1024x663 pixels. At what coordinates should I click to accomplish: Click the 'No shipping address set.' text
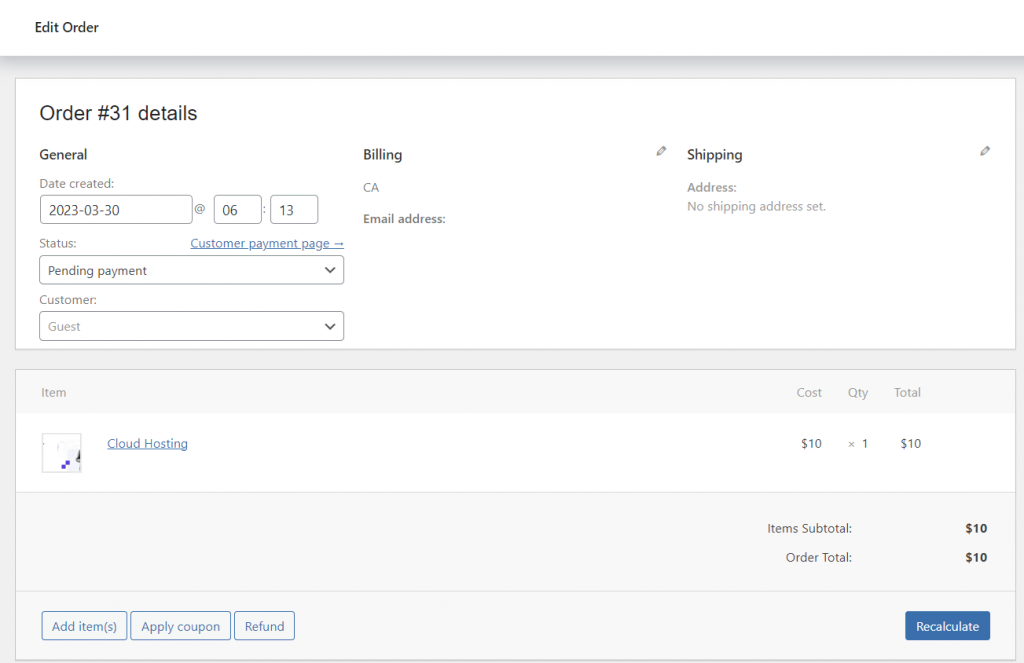click(756, 206)
